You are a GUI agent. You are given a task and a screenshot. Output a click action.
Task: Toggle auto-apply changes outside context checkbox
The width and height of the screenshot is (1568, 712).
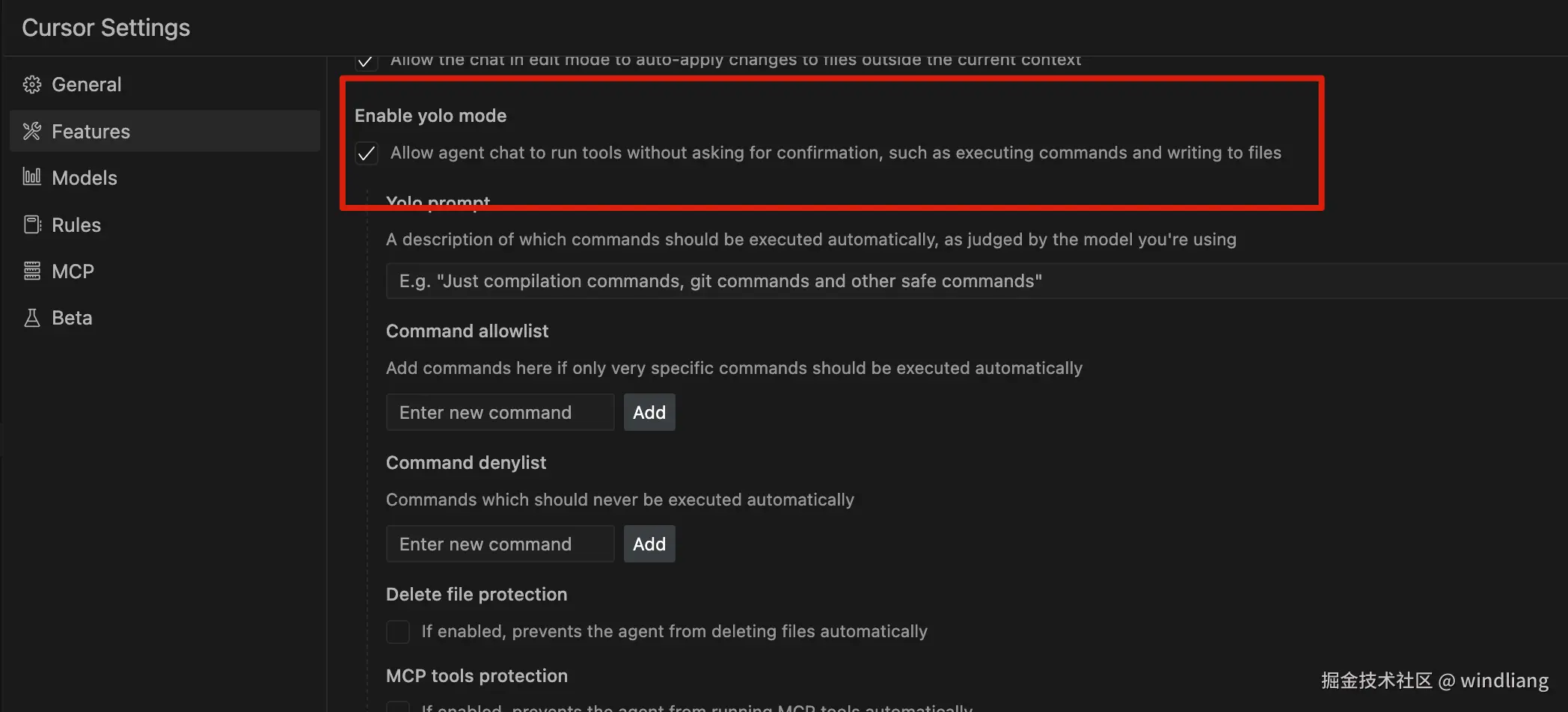367,61
